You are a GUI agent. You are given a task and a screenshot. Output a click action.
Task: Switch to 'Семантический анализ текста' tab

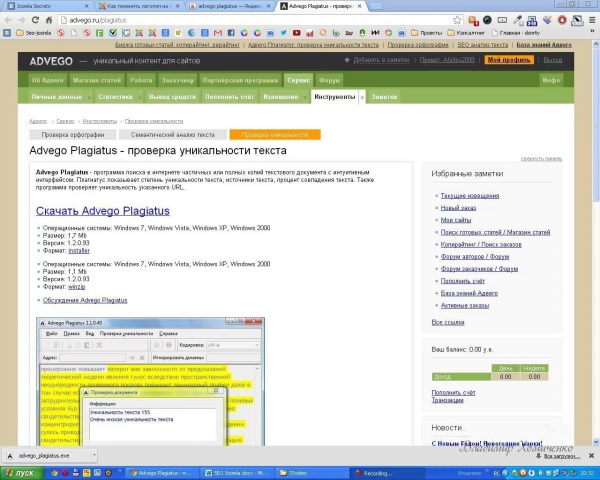click(172, 134)
